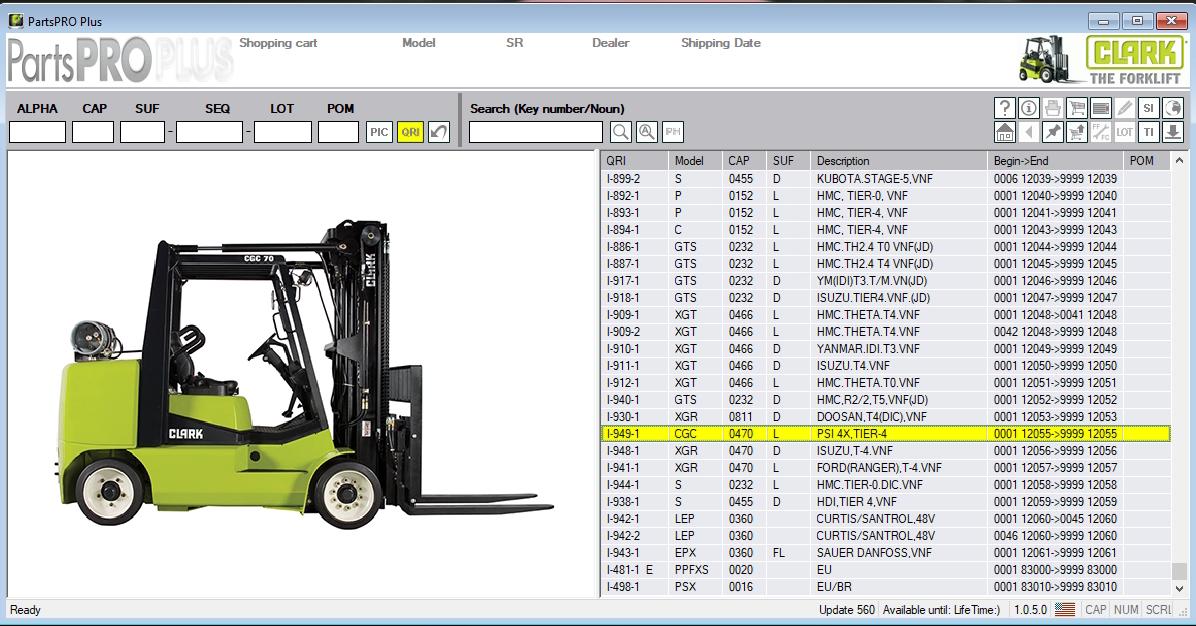
Task: Click the yellow QRI button
Action: [410, 132]
